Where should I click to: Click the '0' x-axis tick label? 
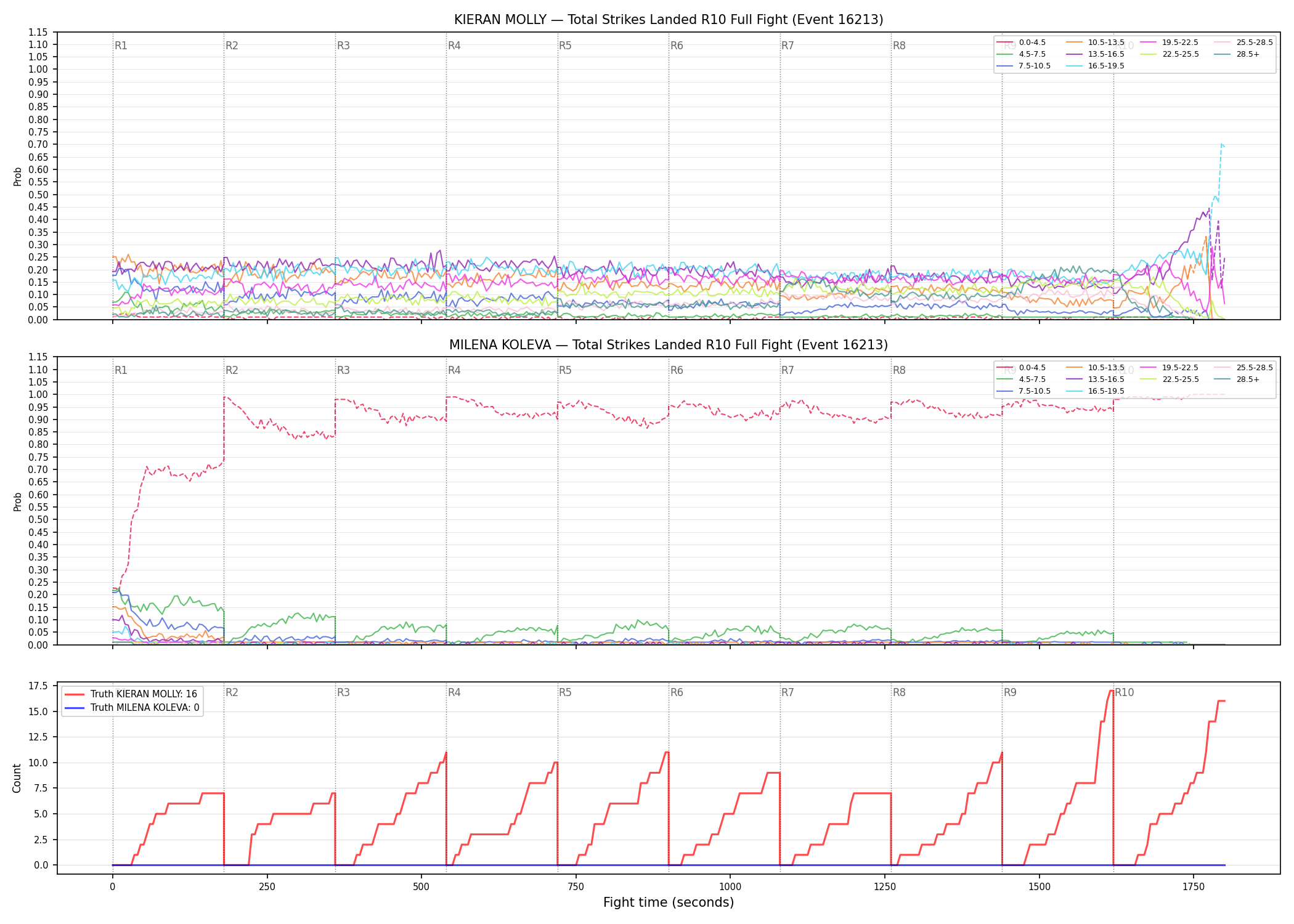tap(112, 887)
